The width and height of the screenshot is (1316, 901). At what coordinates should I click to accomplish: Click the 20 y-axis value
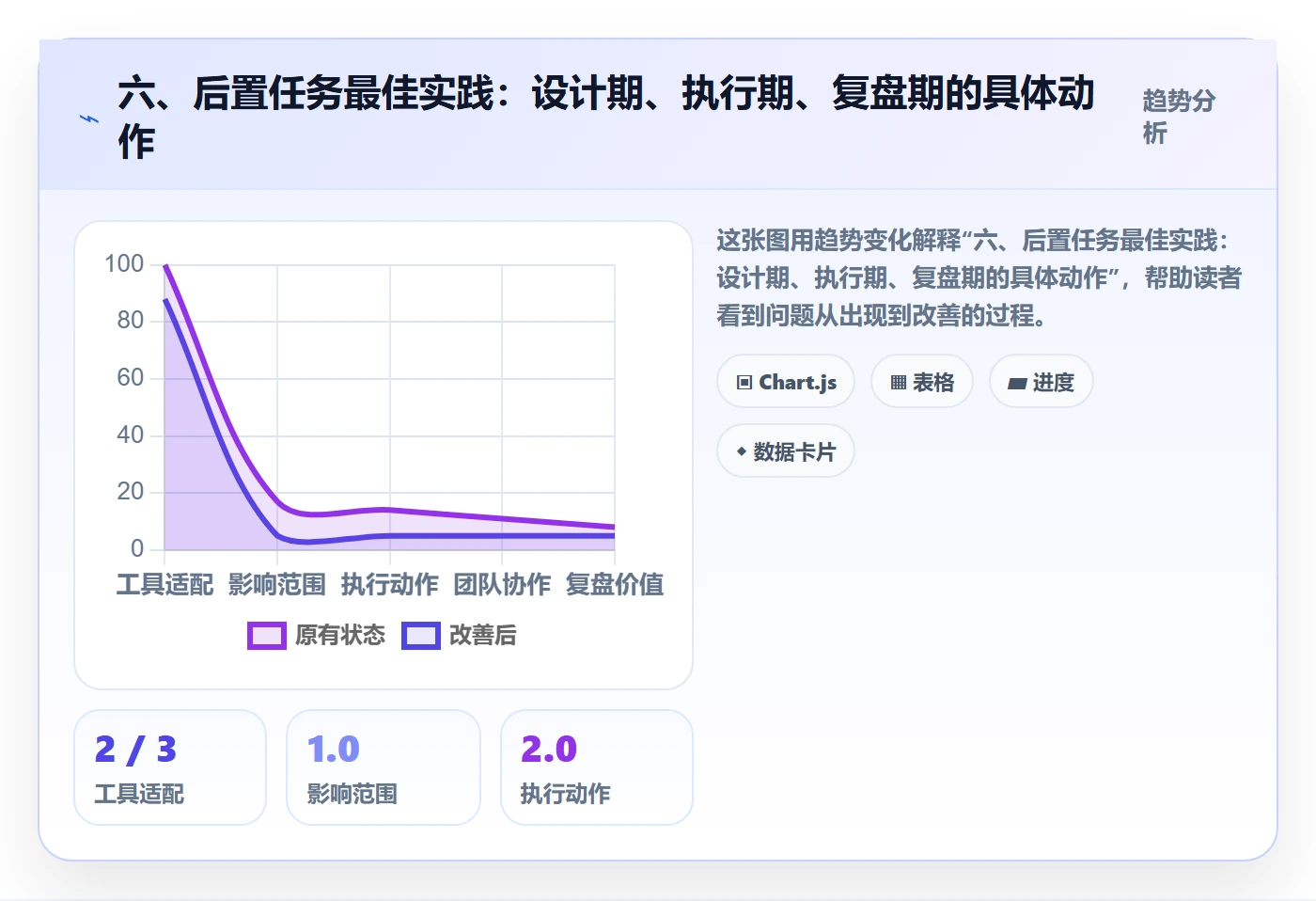131,492
